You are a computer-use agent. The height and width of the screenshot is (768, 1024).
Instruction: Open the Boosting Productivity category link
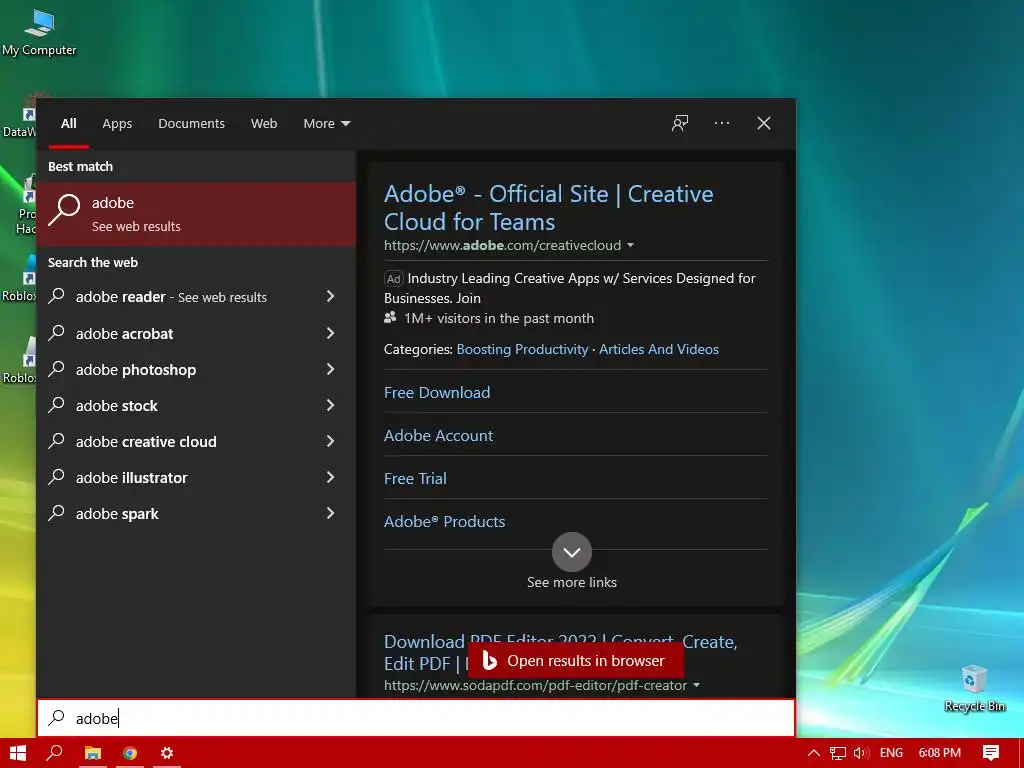click(x=522, y=349)
